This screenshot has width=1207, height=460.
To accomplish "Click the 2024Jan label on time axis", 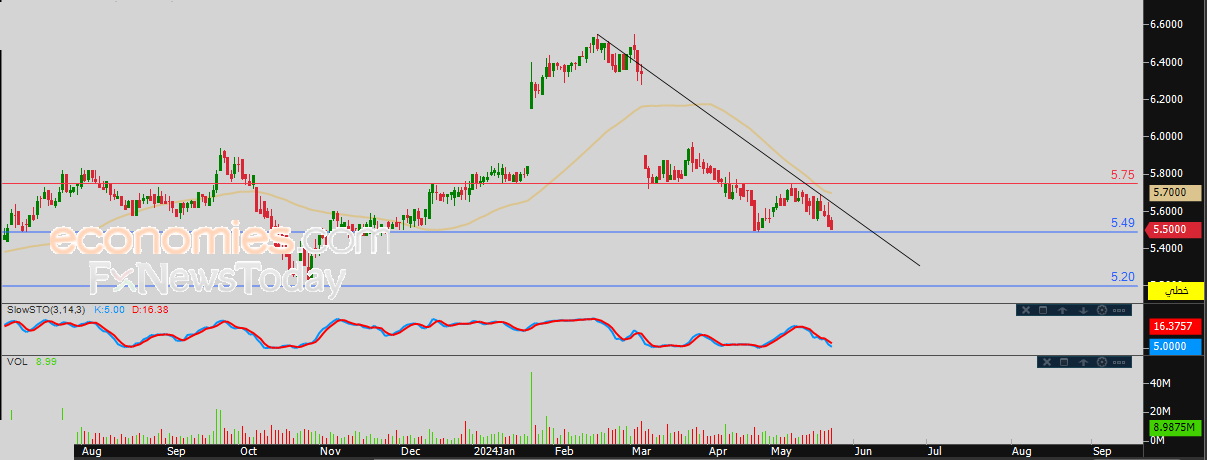I will 495,452.
